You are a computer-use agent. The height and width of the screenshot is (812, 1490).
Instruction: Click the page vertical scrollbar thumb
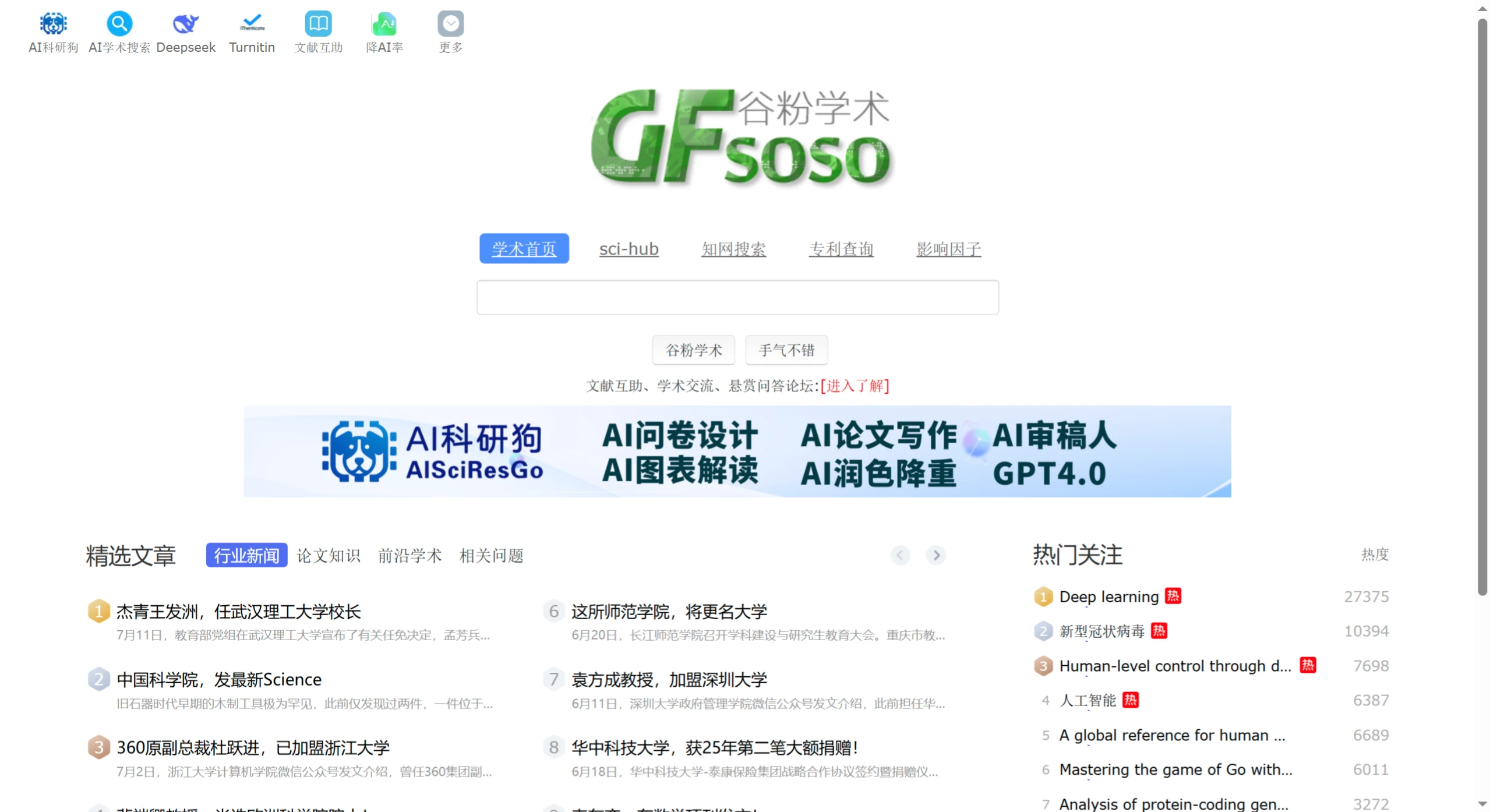pos(1482,307)
